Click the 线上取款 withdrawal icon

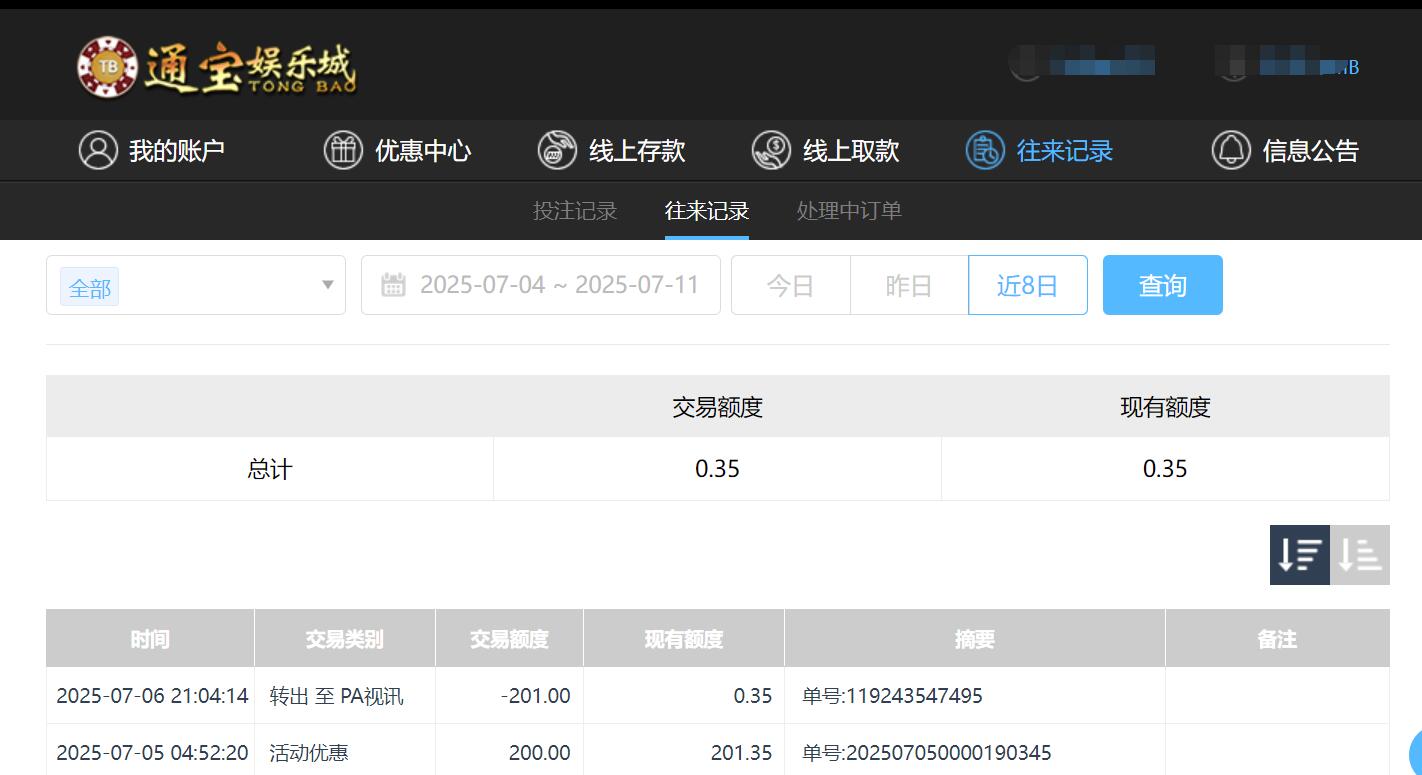tap(770, 150)
